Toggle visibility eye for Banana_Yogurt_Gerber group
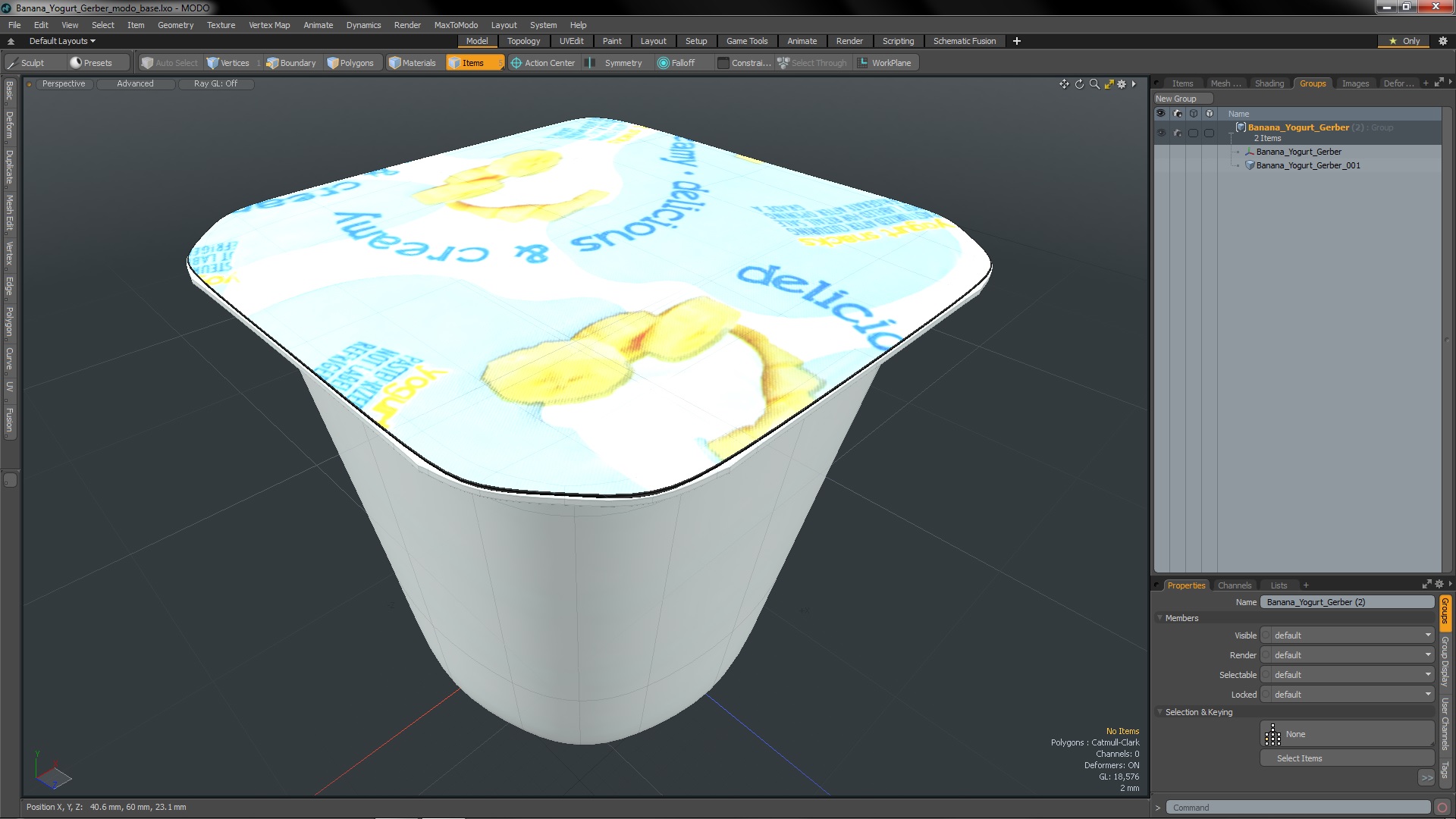This screenshot has width=1456, height=819. (1161, 133)
